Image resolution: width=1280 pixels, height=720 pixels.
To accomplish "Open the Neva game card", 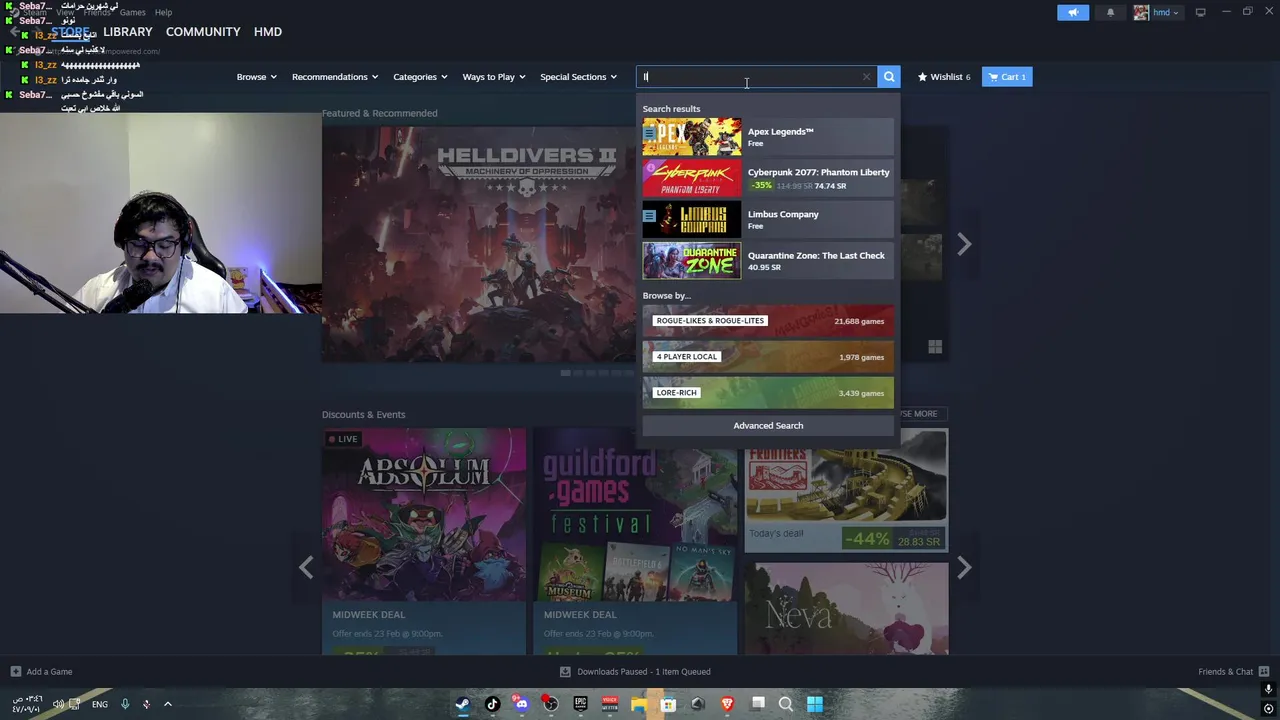I will [847, 609].
